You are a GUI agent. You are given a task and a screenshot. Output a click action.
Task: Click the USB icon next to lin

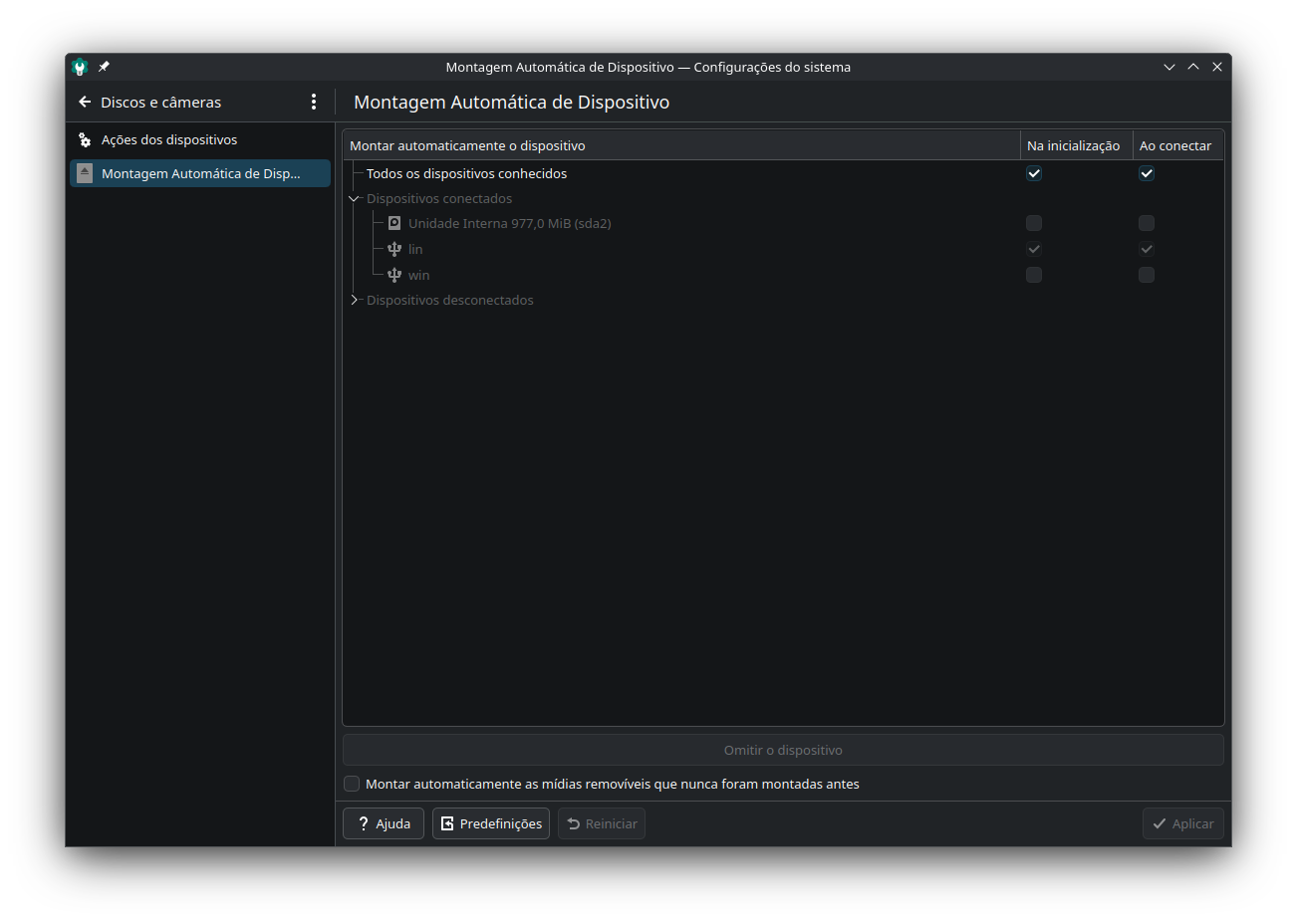[394, 249]
